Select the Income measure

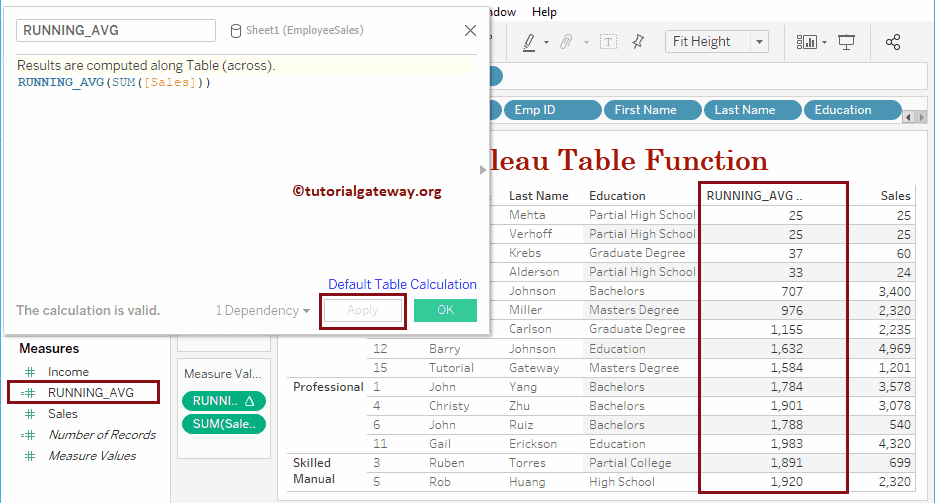(69, 372)
